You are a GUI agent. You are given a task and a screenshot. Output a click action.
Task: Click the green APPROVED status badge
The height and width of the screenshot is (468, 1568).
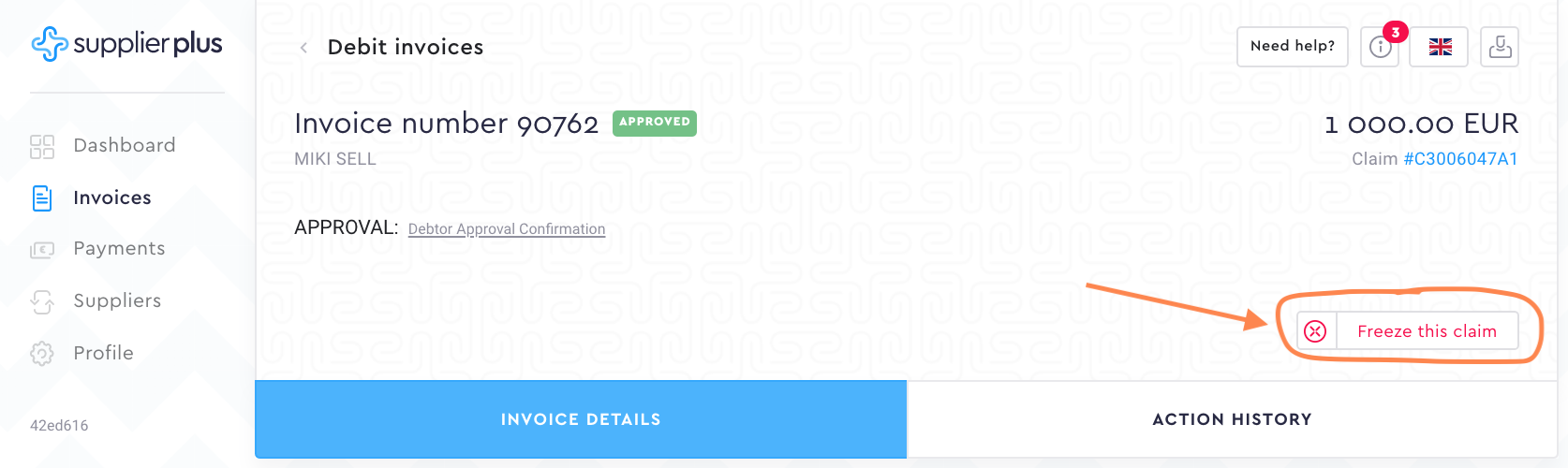pos(654,123)
